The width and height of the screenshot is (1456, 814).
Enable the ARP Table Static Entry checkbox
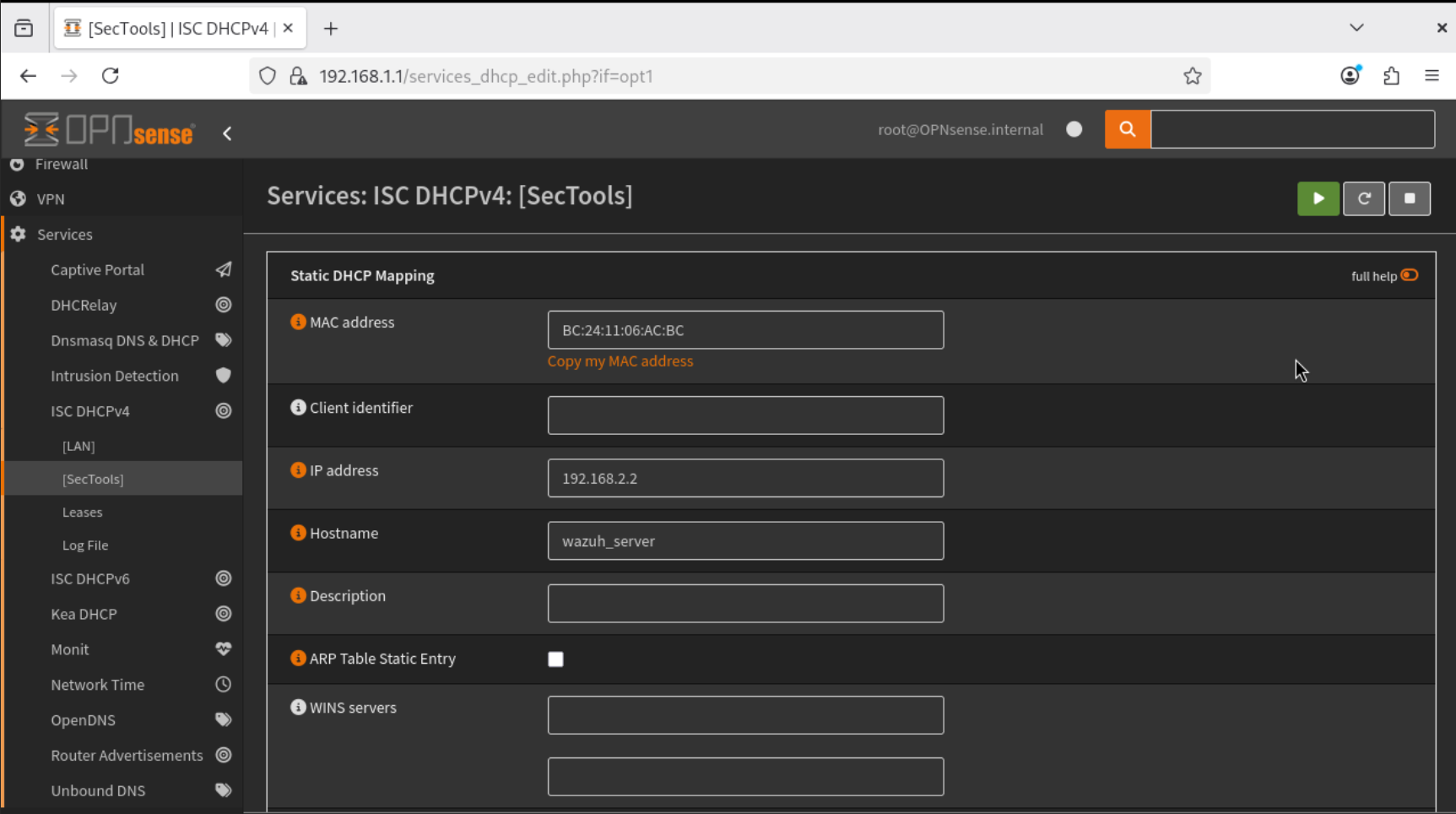(555, 659)
